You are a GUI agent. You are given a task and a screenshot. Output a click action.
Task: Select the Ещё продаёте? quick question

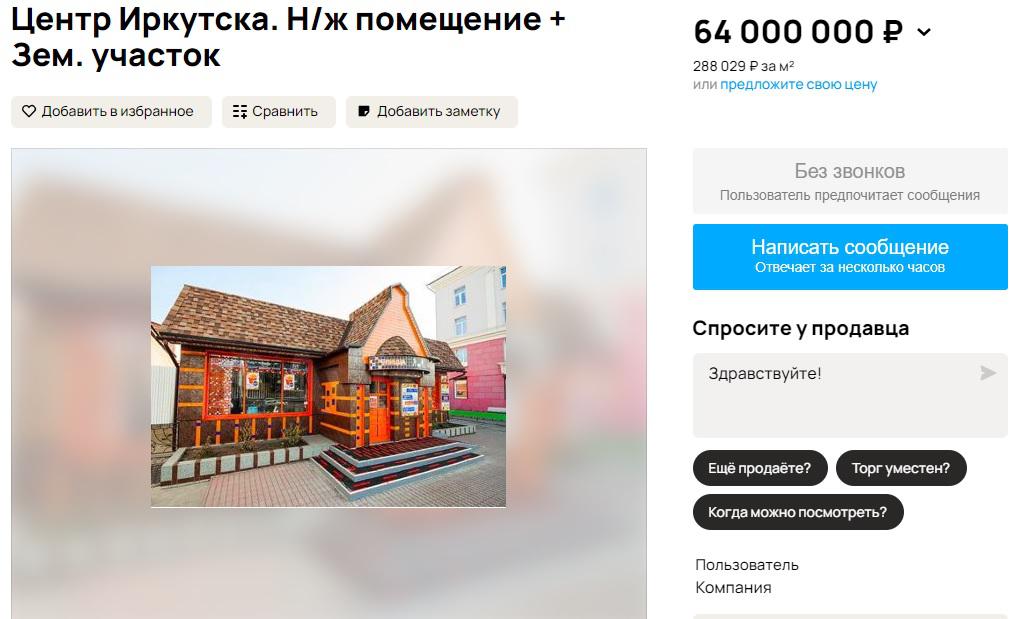[760, 468]
